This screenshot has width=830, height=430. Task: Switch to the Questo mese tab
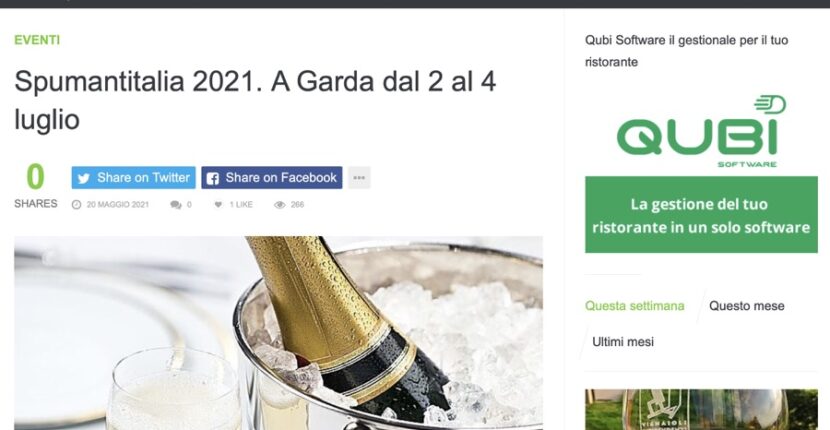point(746,306)
